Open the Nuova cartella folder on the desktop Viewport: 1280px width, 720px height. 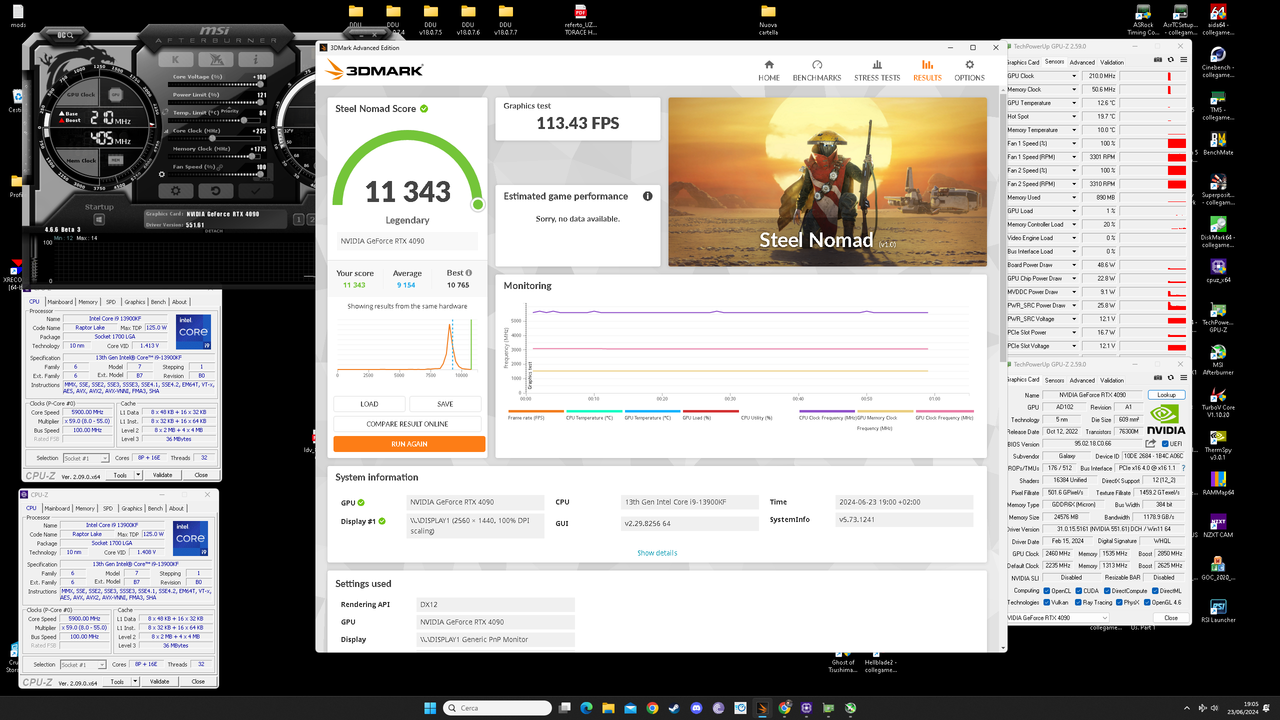[x=768, y=18]
